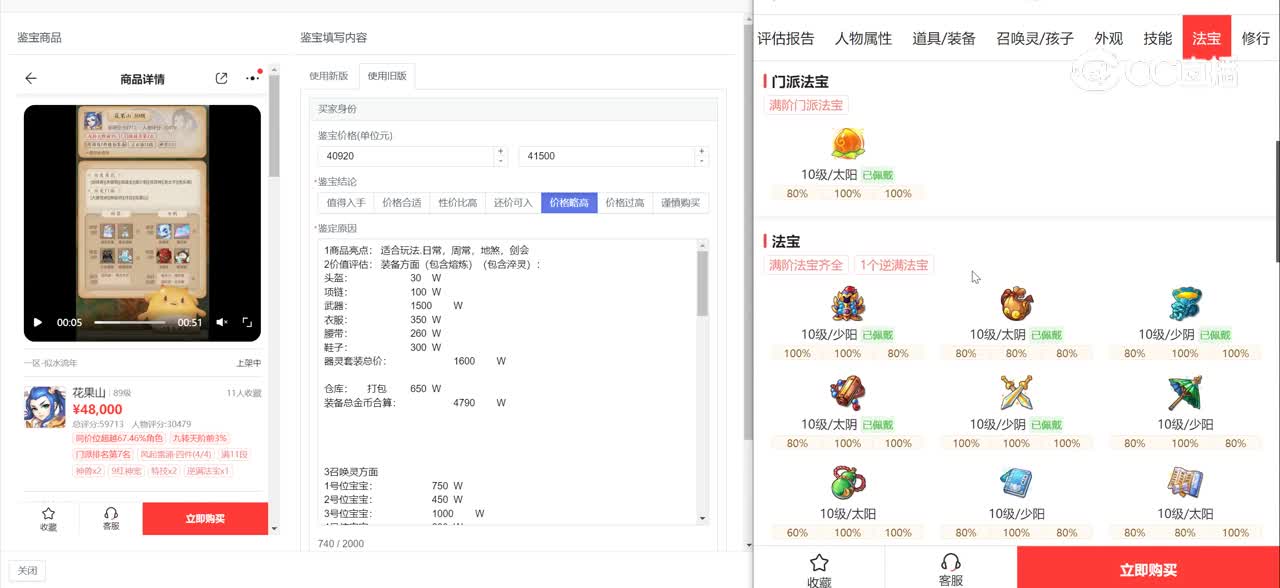The height and width of the screenshot is (588, 1280).
Task: Expand the product video to fullscreen
Action: click(247, 322)
